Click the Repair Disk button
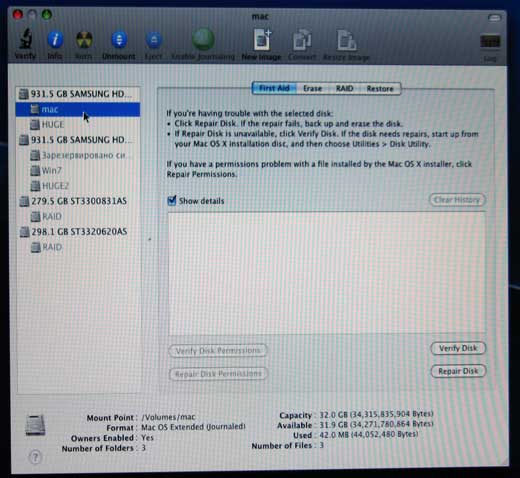This screenshot has width=520, height=478. coord(458,371)
